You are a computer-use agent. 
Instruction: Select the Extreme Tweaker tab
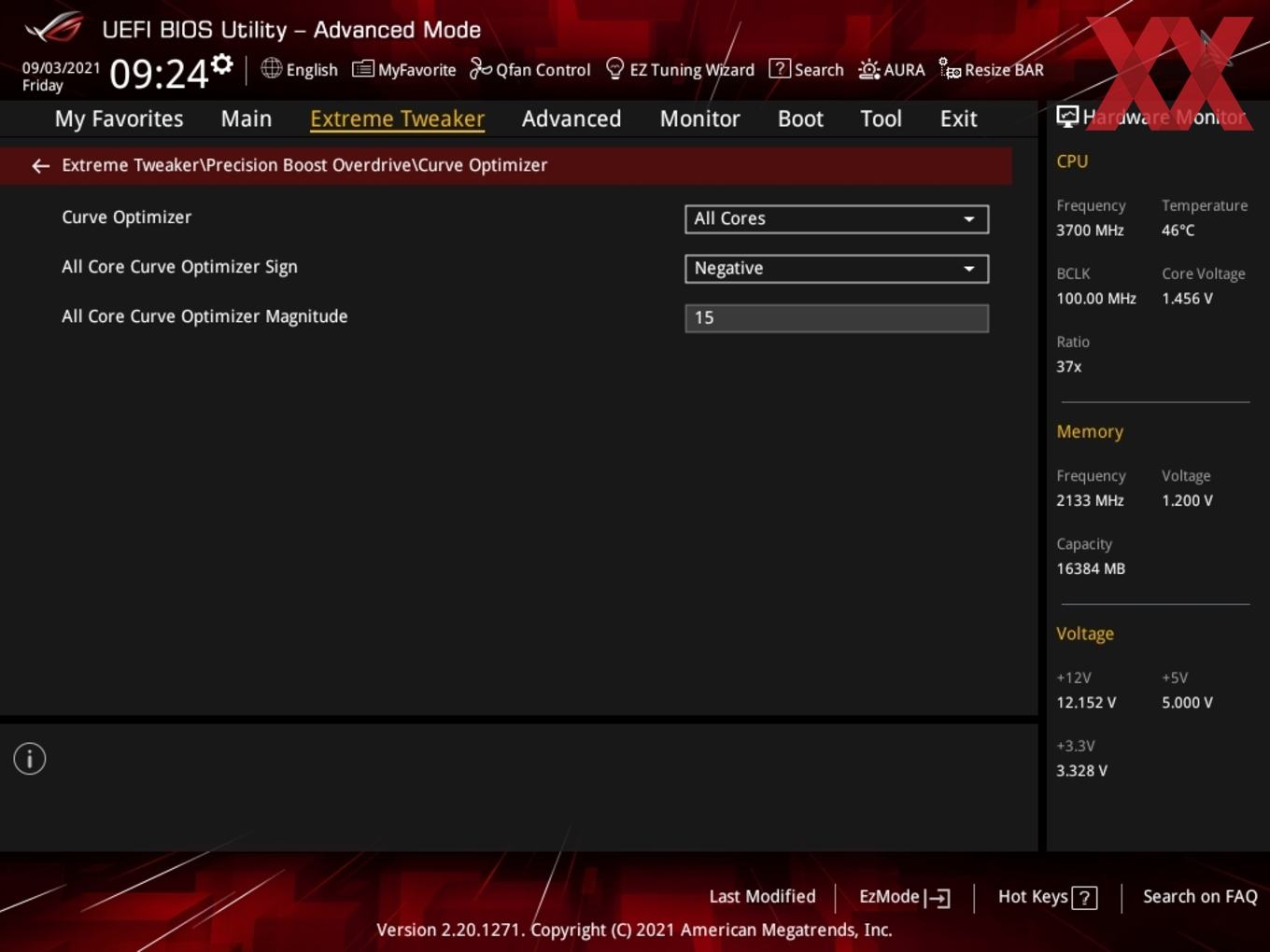[397, 119]
